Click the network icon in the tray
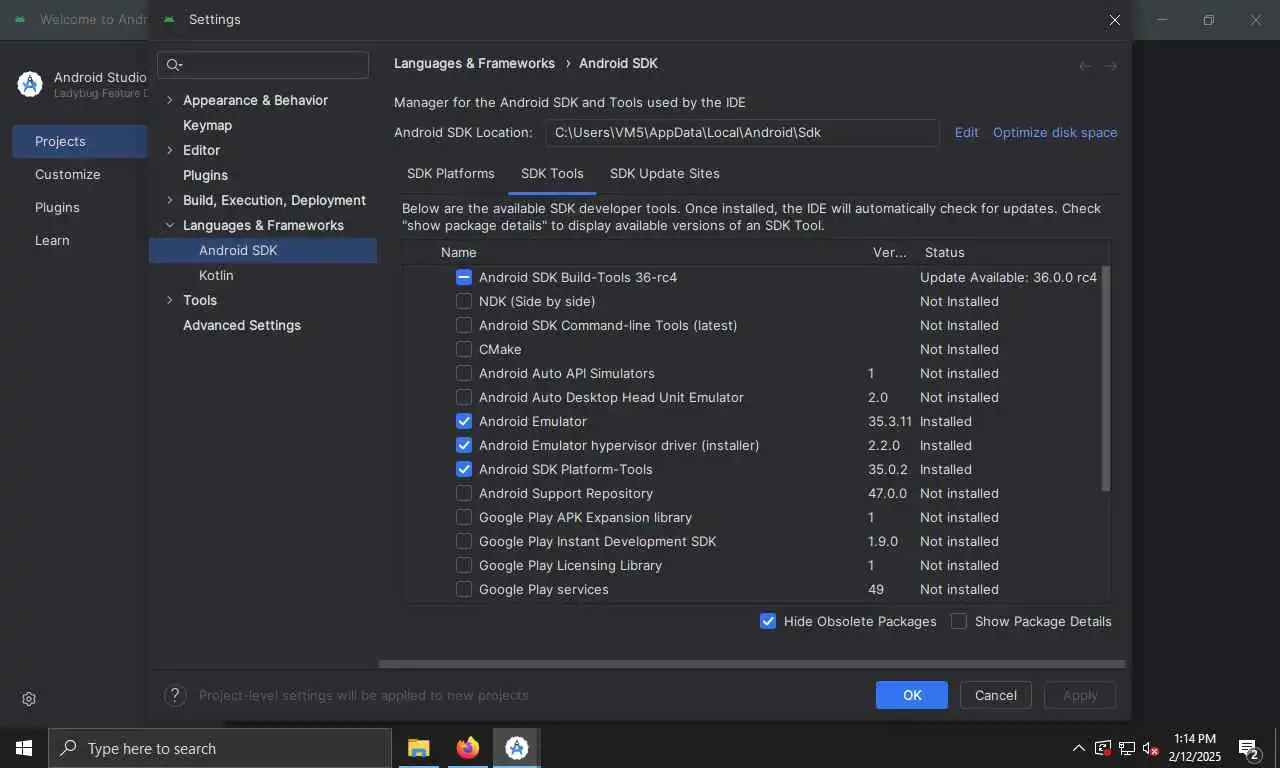The width and height of the screenshot is (1280, 768). [x=1126, y=748]
